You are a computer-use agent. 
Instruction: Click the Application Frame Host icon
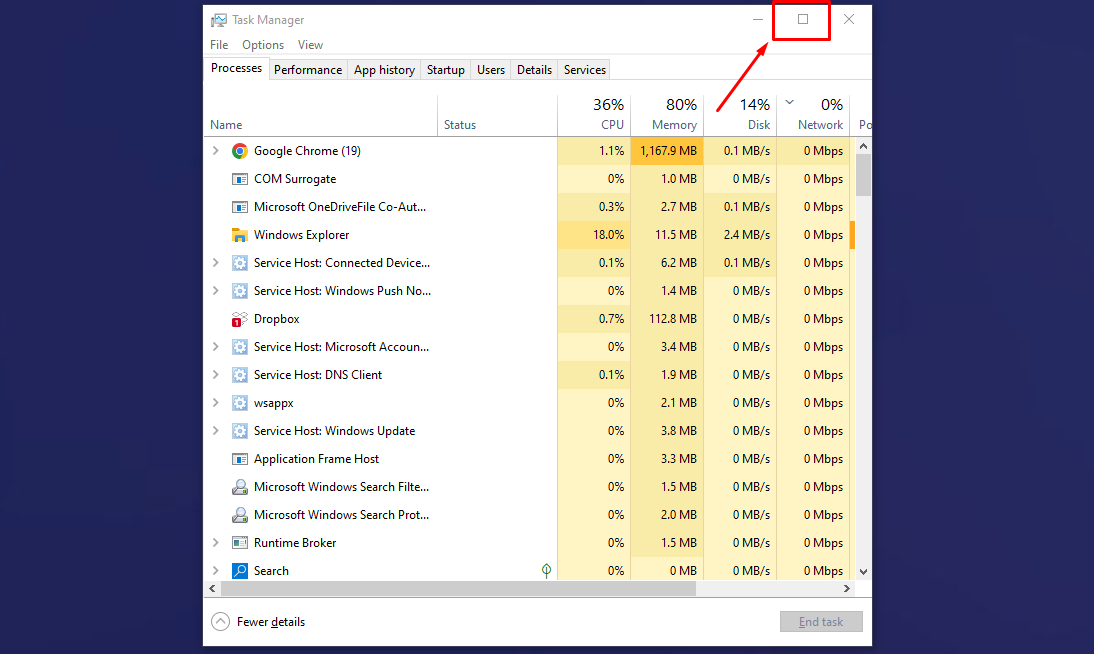[x=239, y=459]
